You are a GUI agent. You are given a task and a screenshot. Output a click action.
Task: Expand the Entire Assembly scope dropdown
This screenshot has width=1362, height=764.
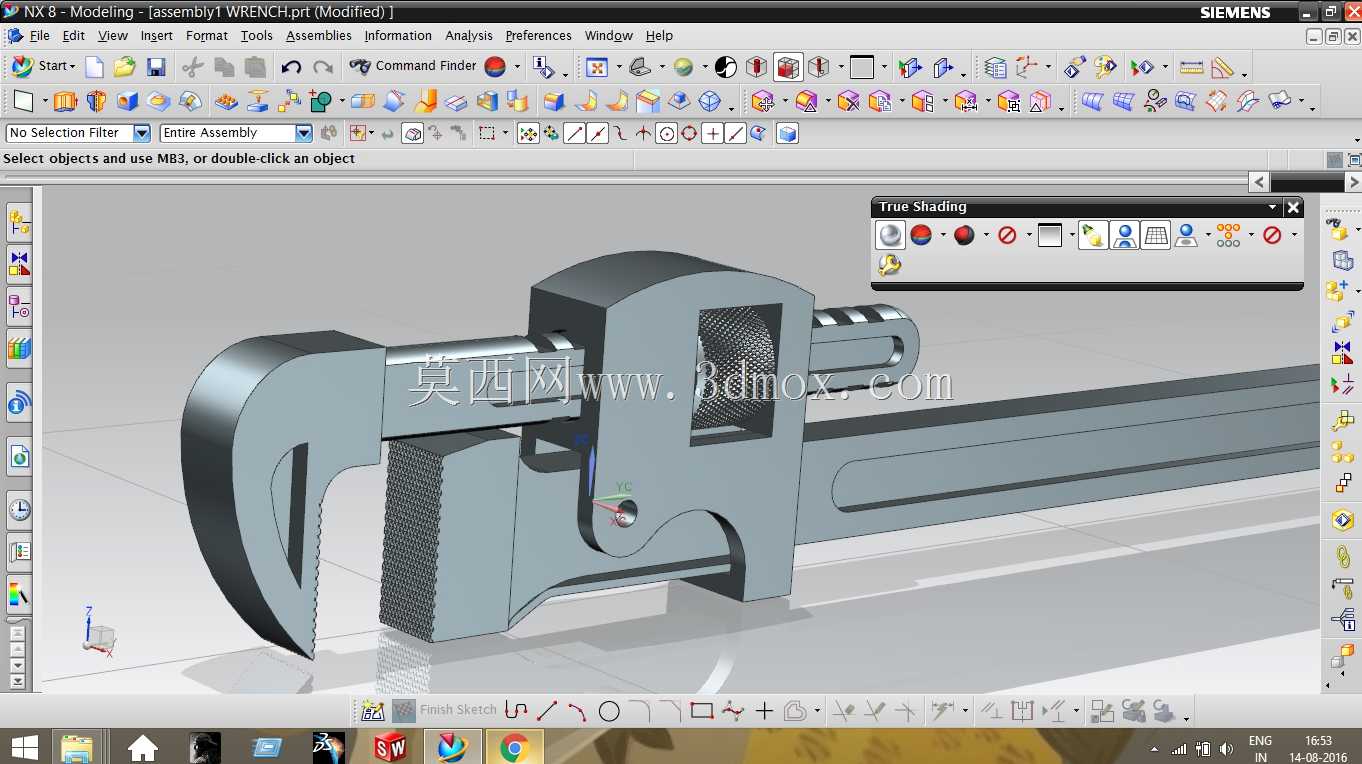click(236, 133)
